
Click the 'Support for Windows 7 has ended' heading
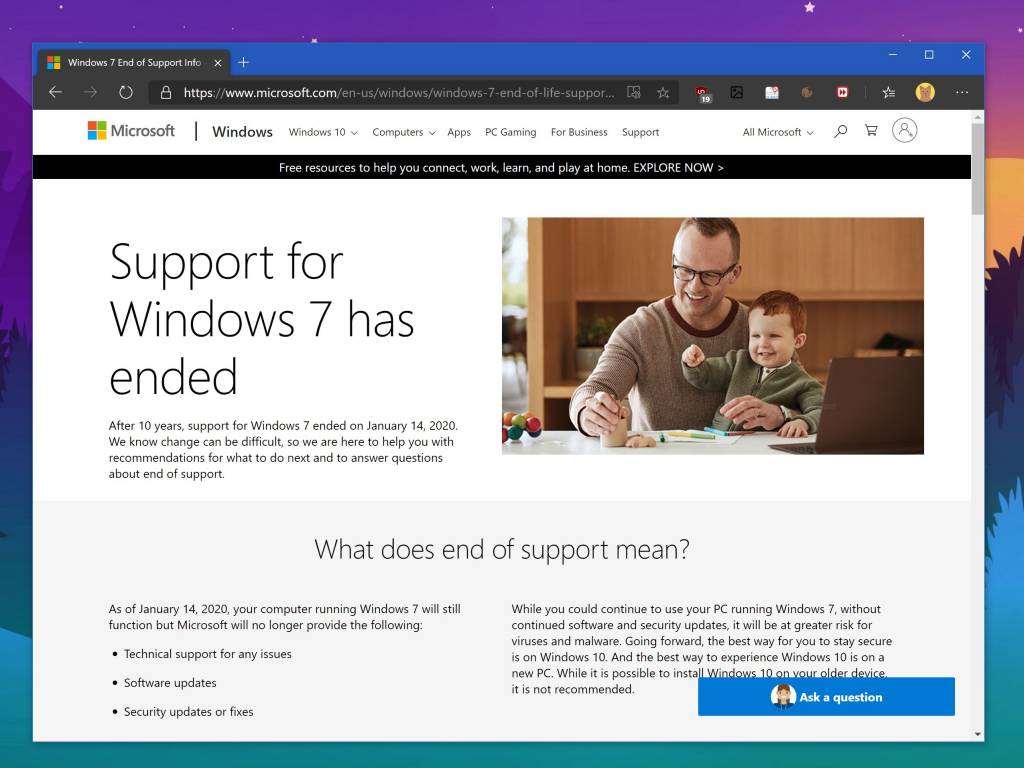click(x=261, y=319)
